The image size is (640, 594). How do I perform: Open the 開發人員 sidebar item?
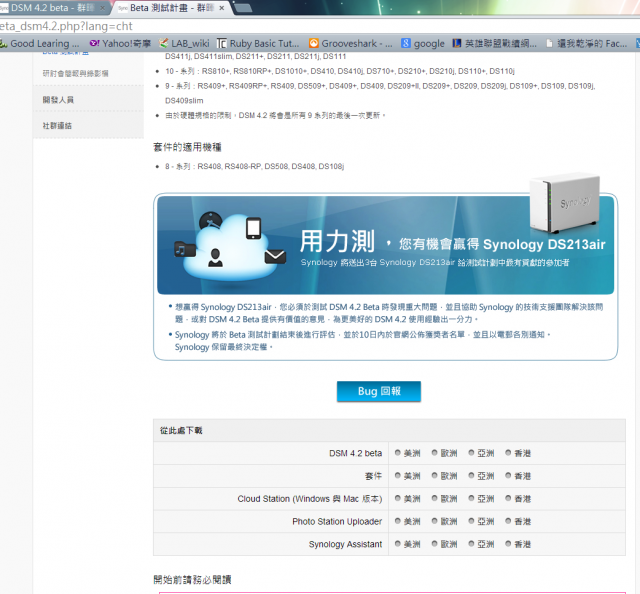(58, 100)
